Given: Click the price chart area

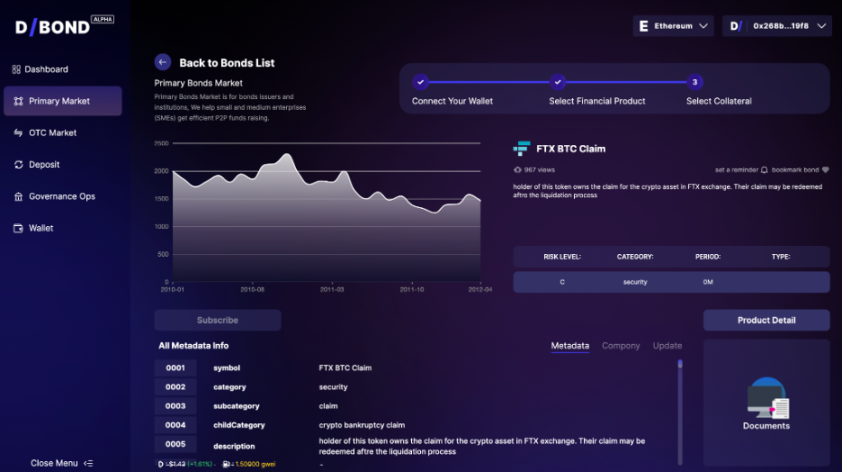Looking at the screenshot, I should point(326,212).
